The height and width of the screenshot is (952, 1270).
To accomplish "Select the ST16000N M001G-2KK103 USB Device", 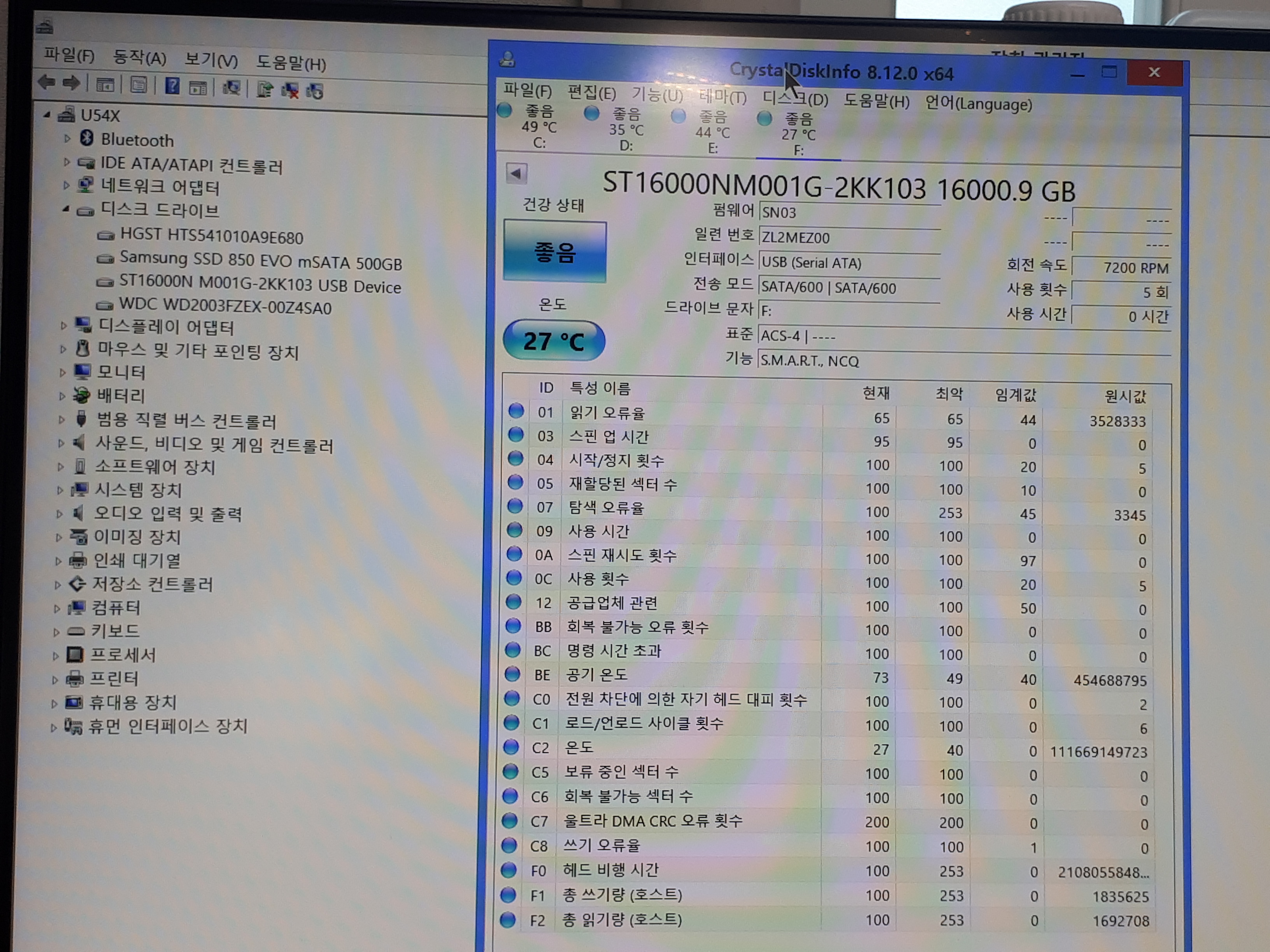I will [260, 284].
